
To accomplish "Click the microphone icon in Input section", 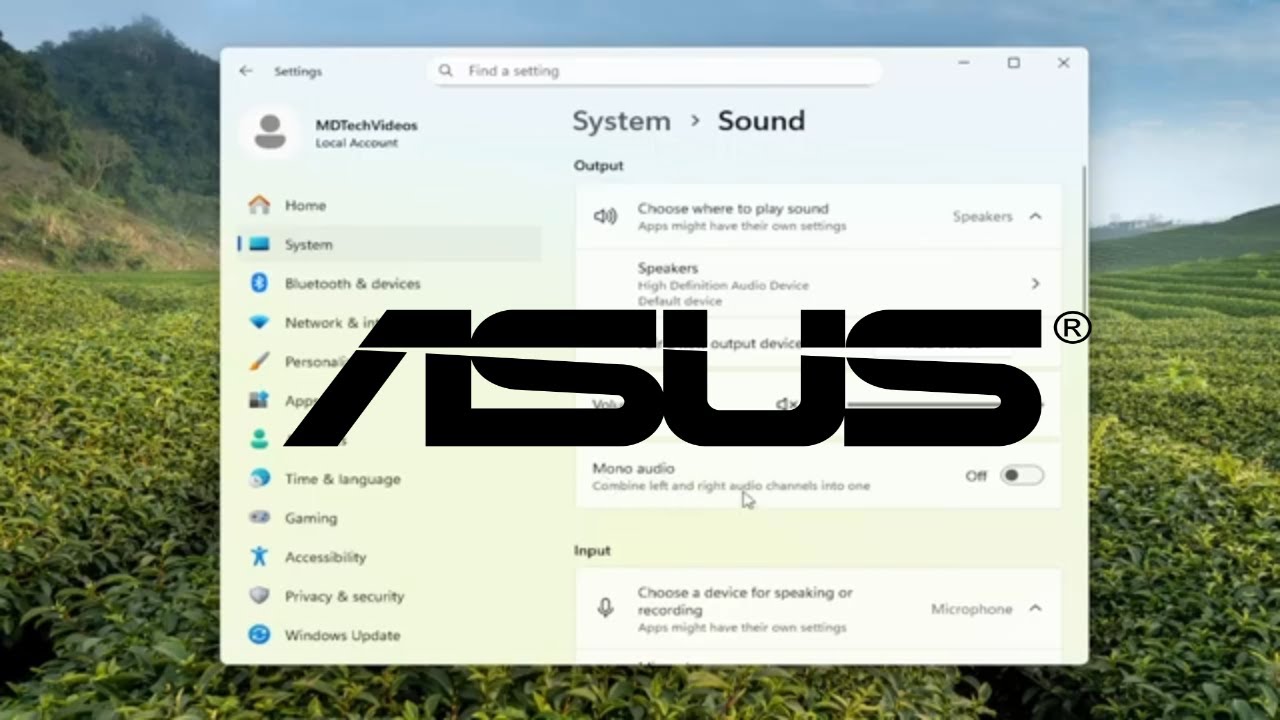I will tap(605, 608).
